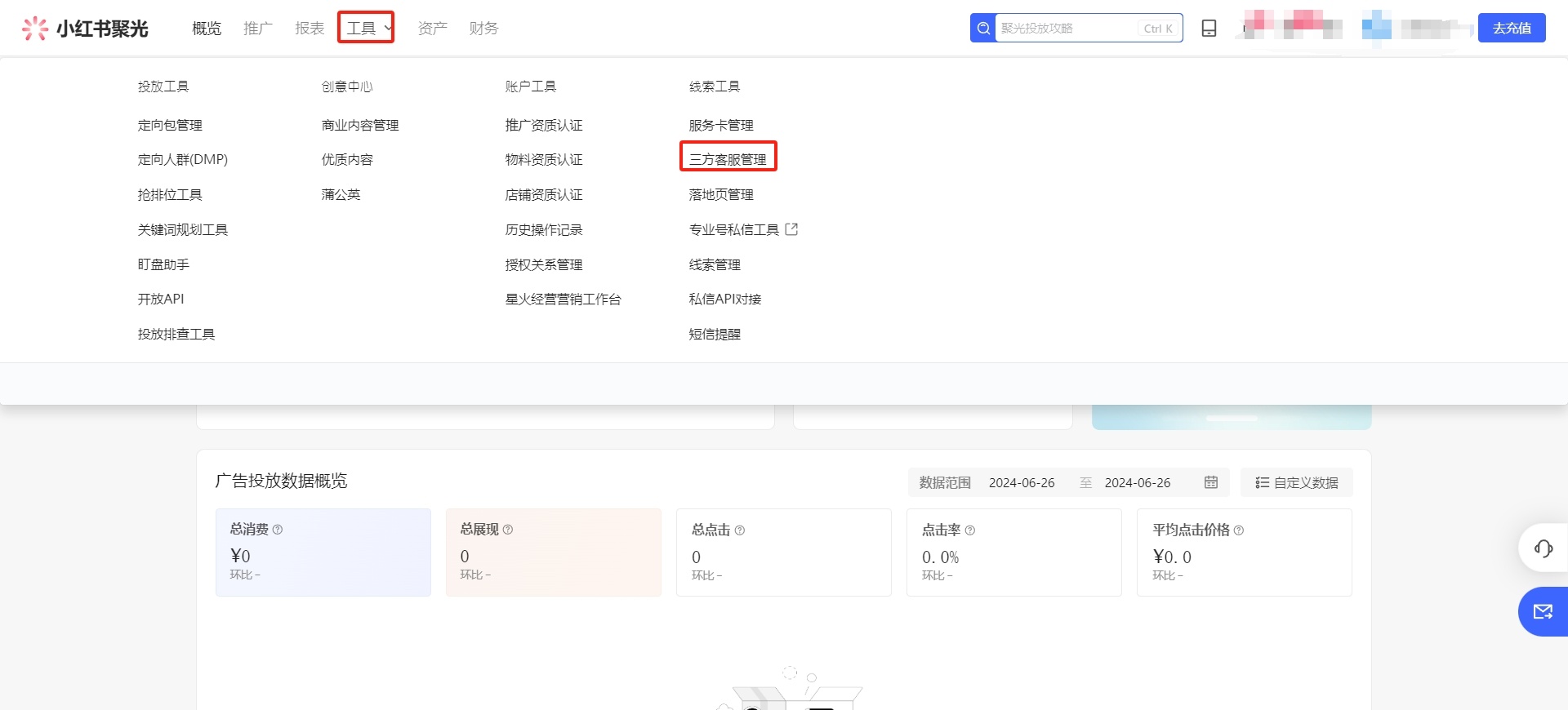Viewport: 1568px width, 710px height.
Task: Click the headset customer service icon
Action: pos(1543,548)
